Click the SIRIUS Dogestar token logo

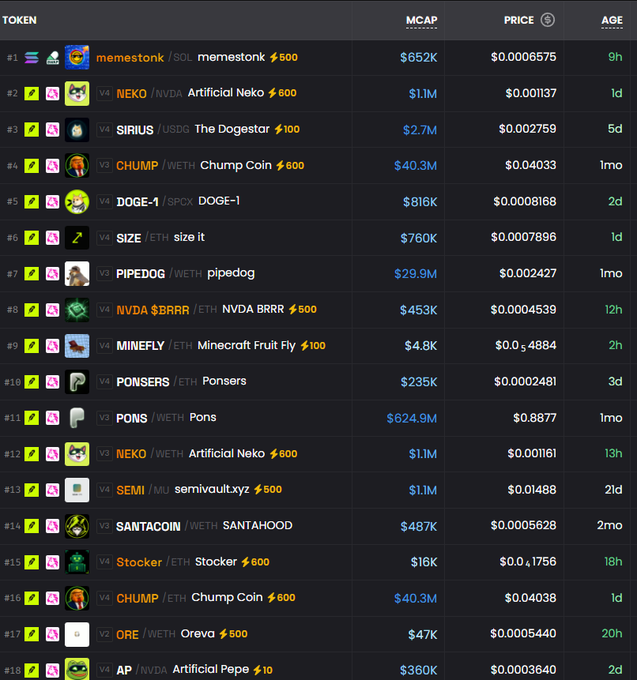[x=77, y=129]
